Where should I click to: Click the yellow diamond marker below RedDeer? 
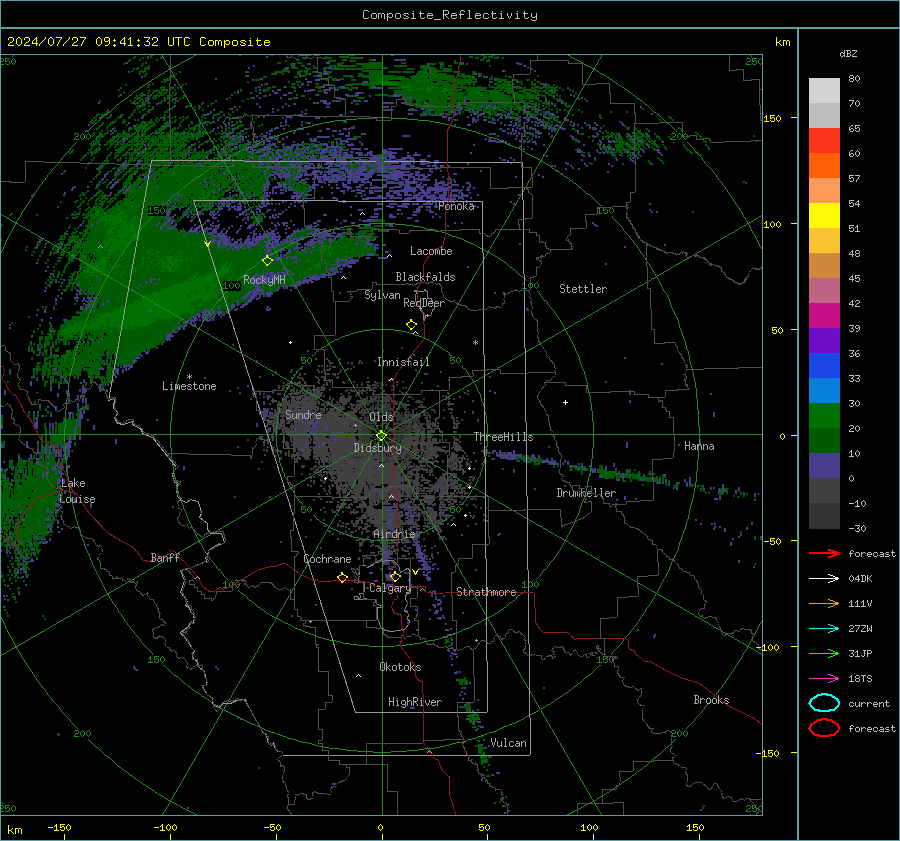tap(412, 325)
